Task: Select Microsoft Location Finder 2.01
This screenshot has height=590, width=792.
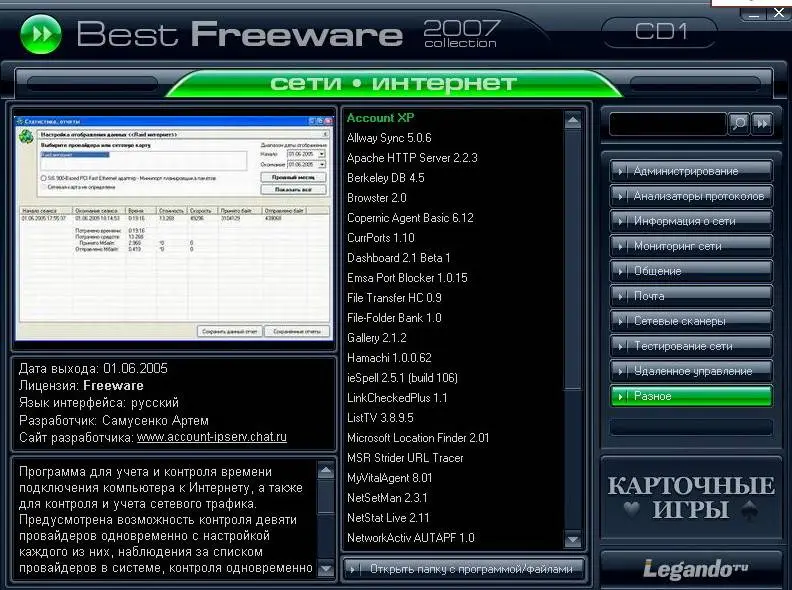Action: [418, 437]
